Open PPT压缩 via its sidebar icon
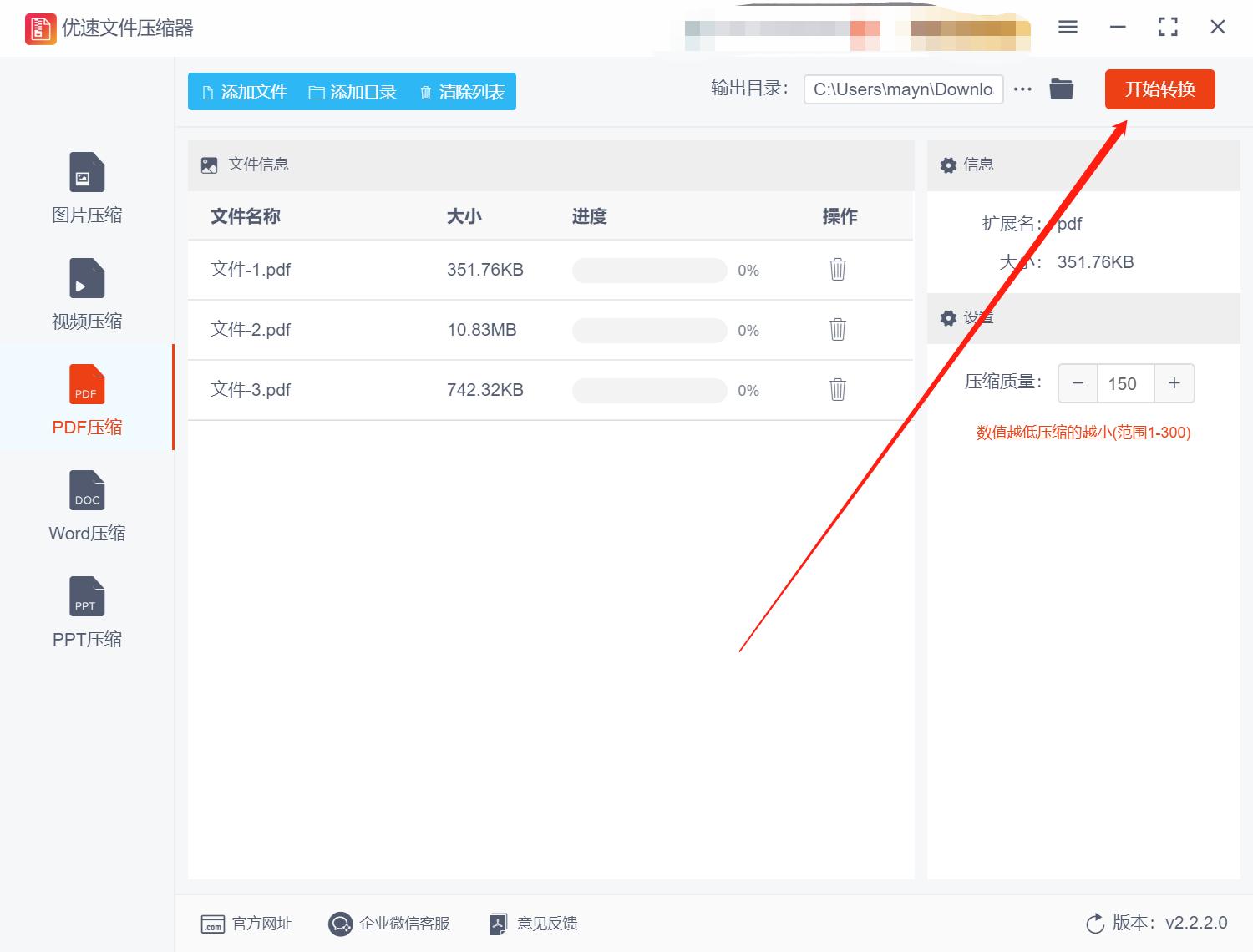This screenshot has height=952, width=1253. click(86, 596)
